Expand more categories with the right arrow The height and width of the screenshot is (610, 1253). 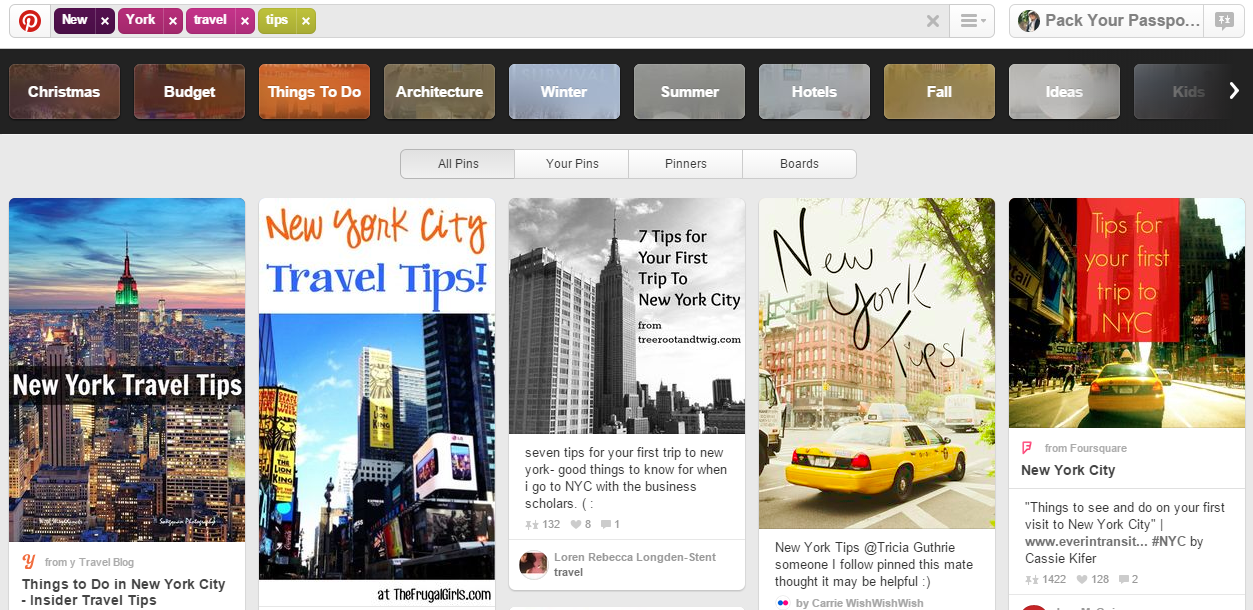tap(1236, 90)
